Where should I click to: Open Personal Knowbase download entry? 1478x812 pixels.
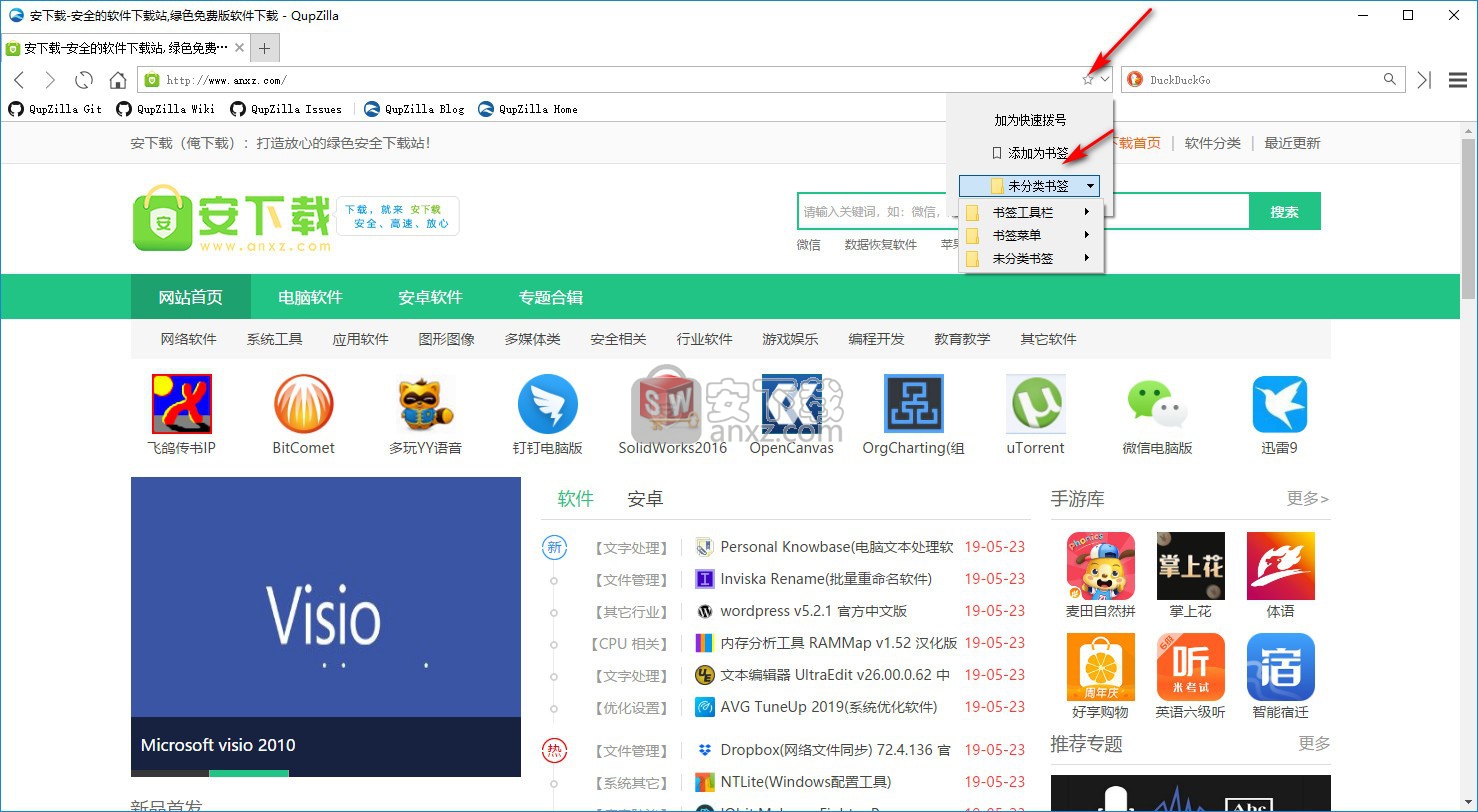tap(836, 547)
